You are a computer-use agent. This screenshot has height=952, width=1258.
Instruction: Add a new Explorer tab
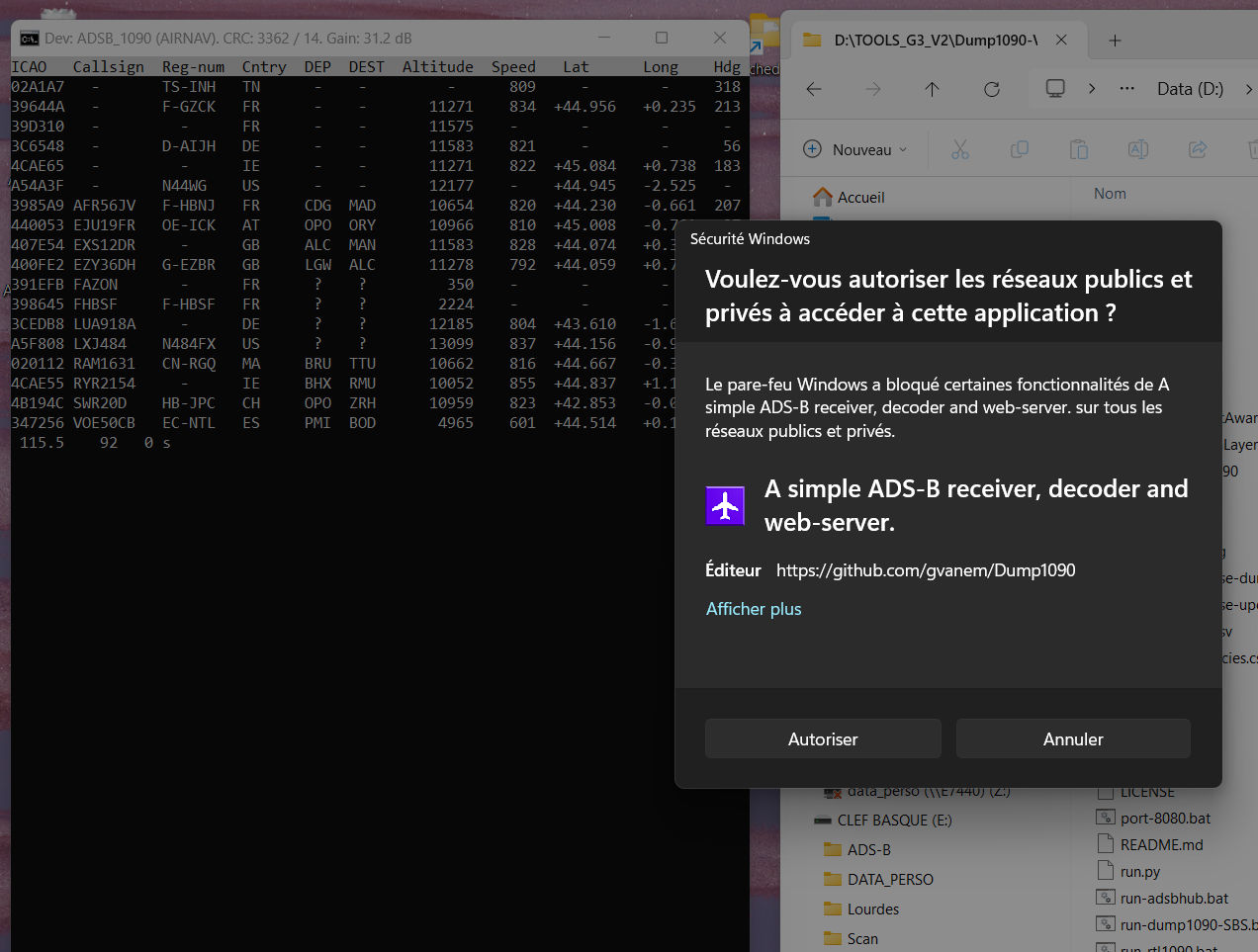[x=1115, y=41]
